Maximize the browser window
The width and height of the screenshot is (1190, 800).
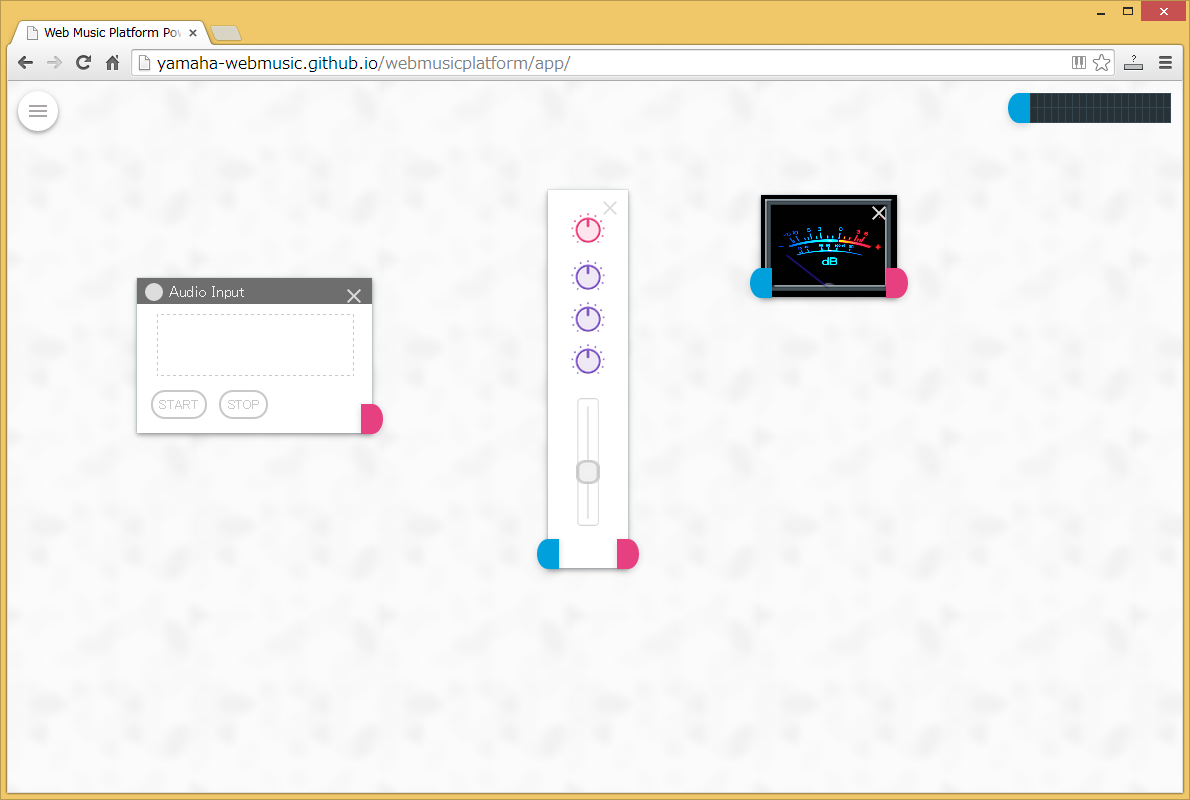[1128, 11]
